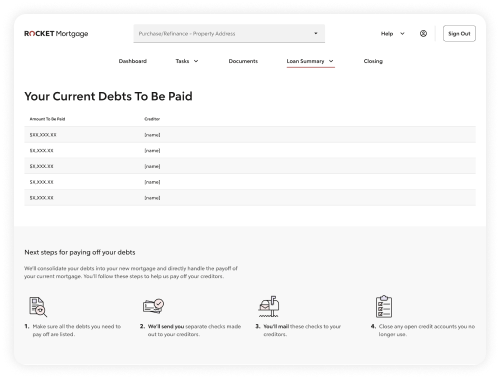Select the $XX,XXX.XX amount in first row

coord(43,135)
